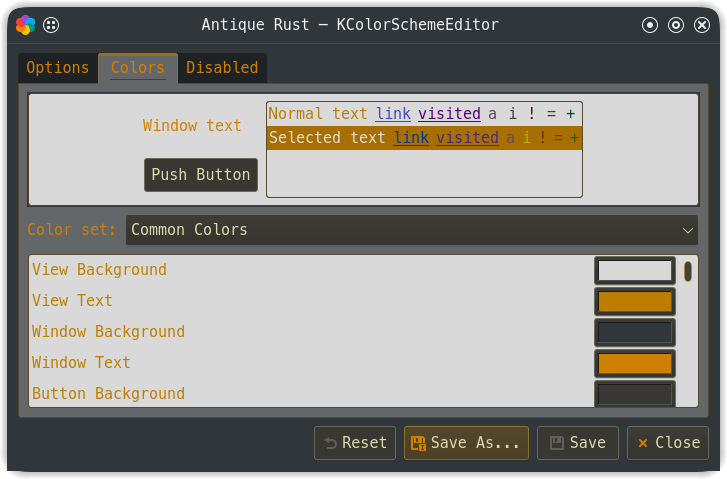Click the Window Text color swatch

click(x=635, y=364)
